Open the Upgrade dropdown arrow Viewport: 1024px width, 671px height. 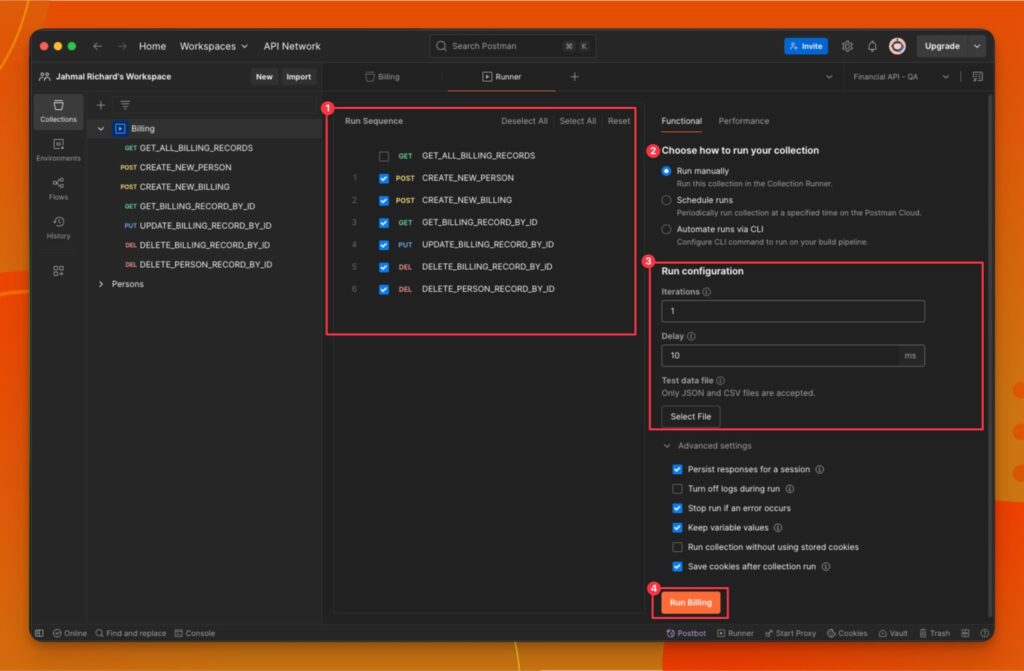pos(977,46)
